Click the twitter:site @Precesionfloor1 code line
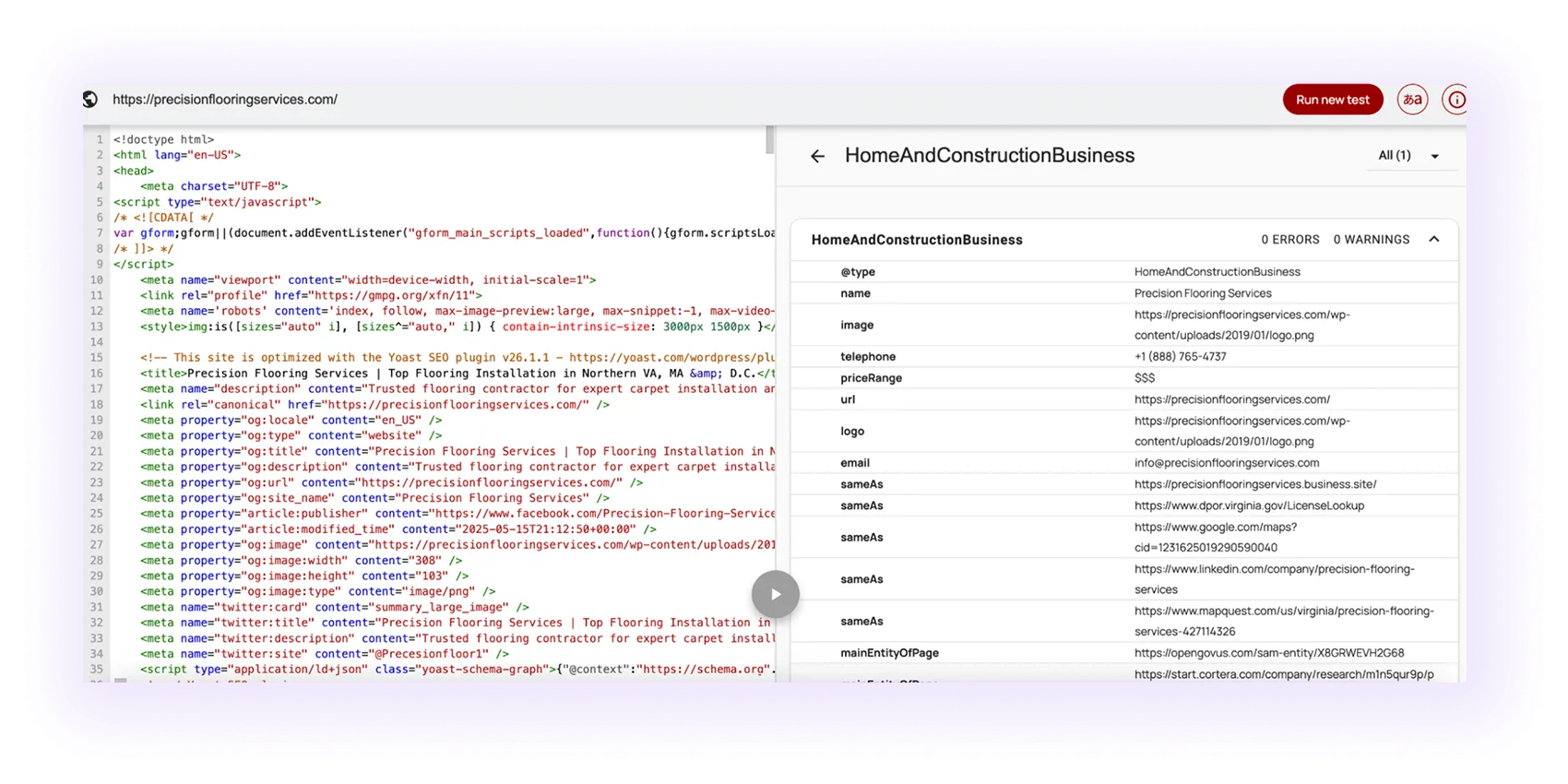Screen dimensions: 1568x784 (x=325, y=654)
